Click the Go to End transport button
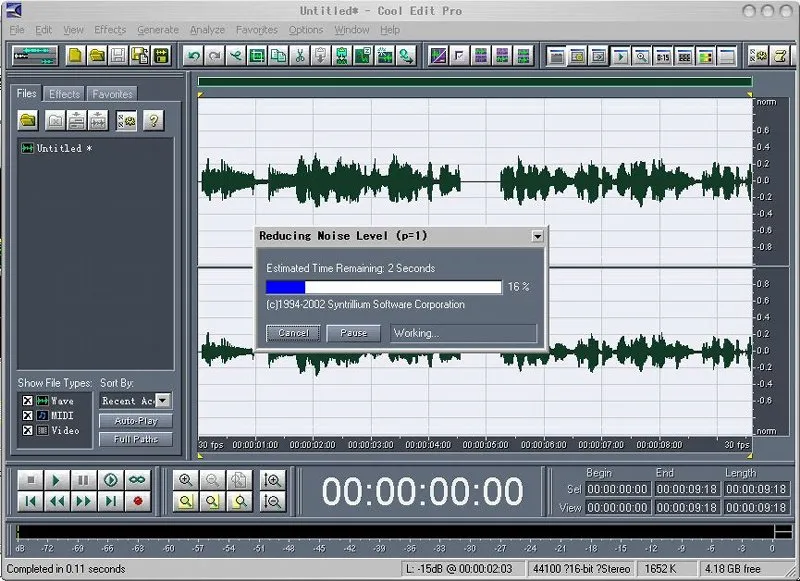Image resolution: width=800 pixels, height=581 pixels. [x=110, y=501]
